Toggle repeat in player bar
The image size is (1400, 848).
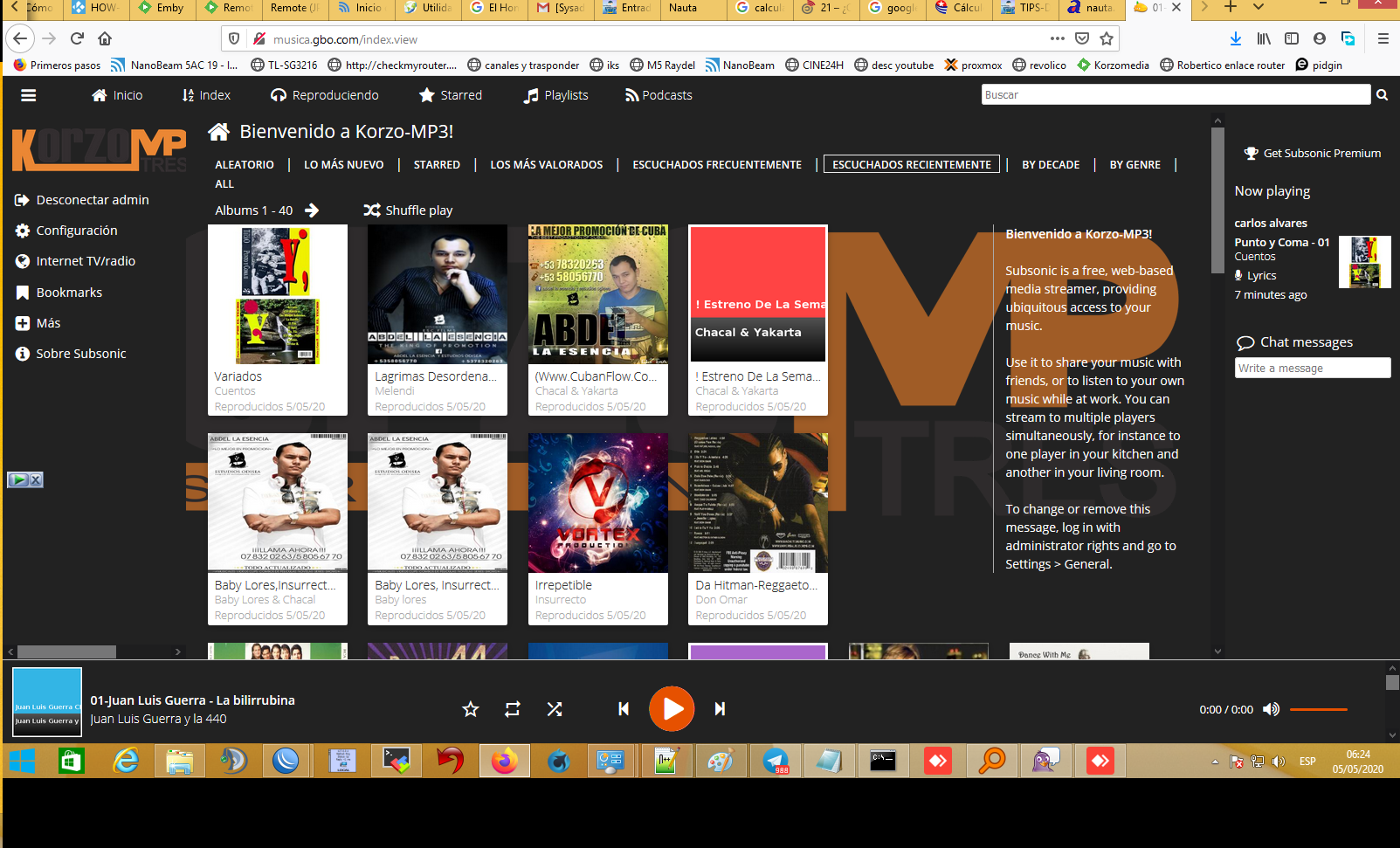click(x=513, y=709)
